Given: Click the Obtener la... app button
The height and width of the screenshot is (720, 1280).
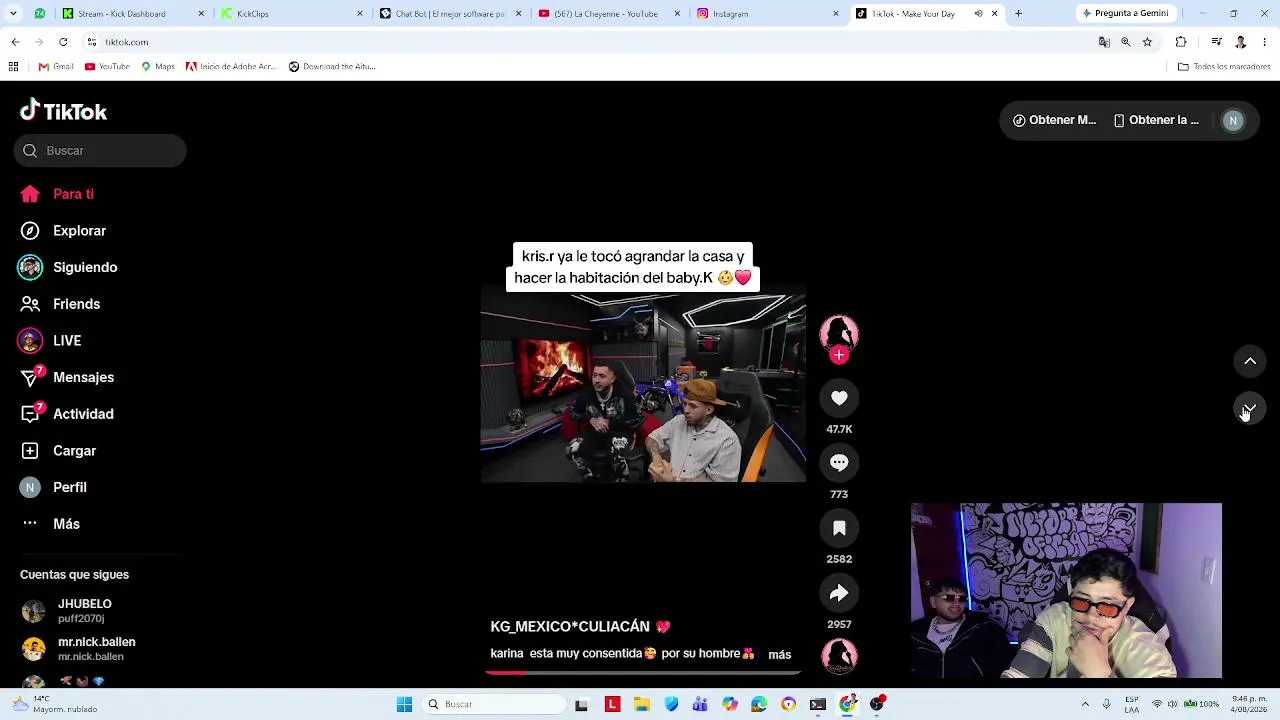Looking at the screenshot, I should point(1156,120).
